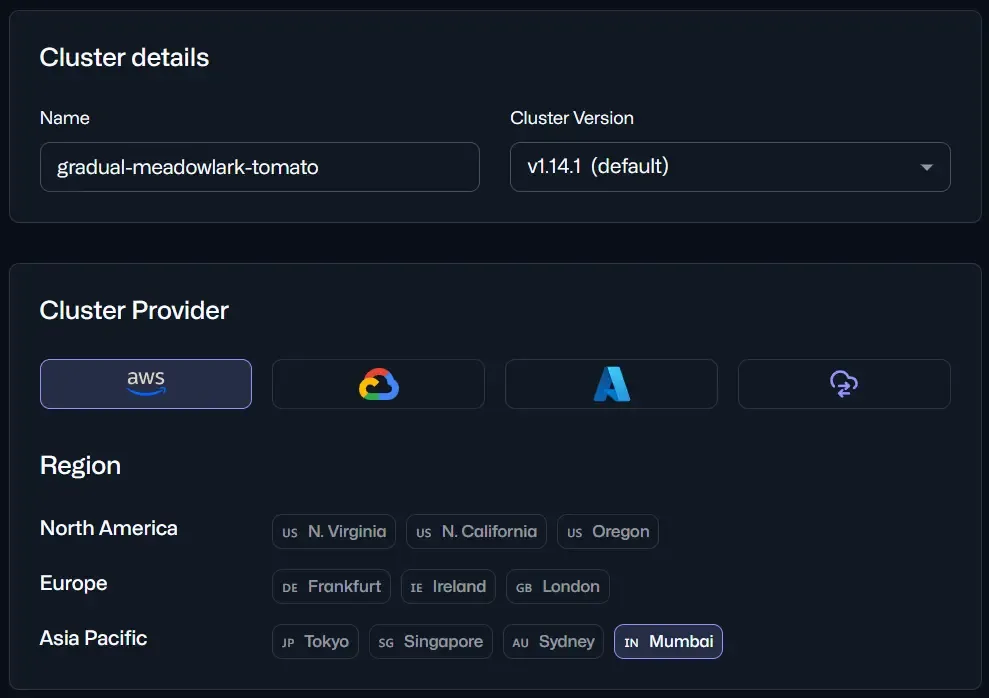Click the Cluster Version label
This screenshot has width=989, height=698.
click(571, 118)
